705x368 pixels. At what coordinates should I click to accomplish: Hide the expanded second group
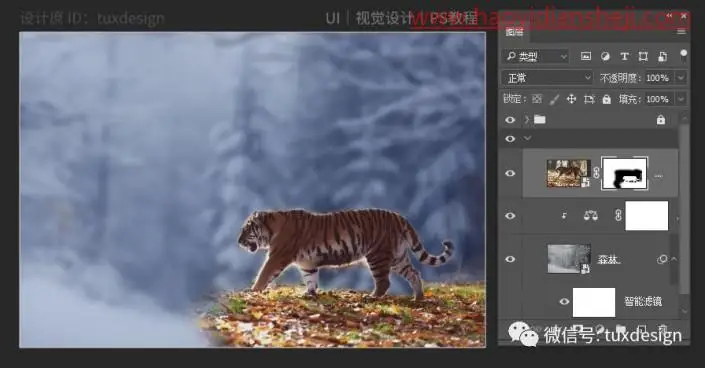tap(510, 139)
